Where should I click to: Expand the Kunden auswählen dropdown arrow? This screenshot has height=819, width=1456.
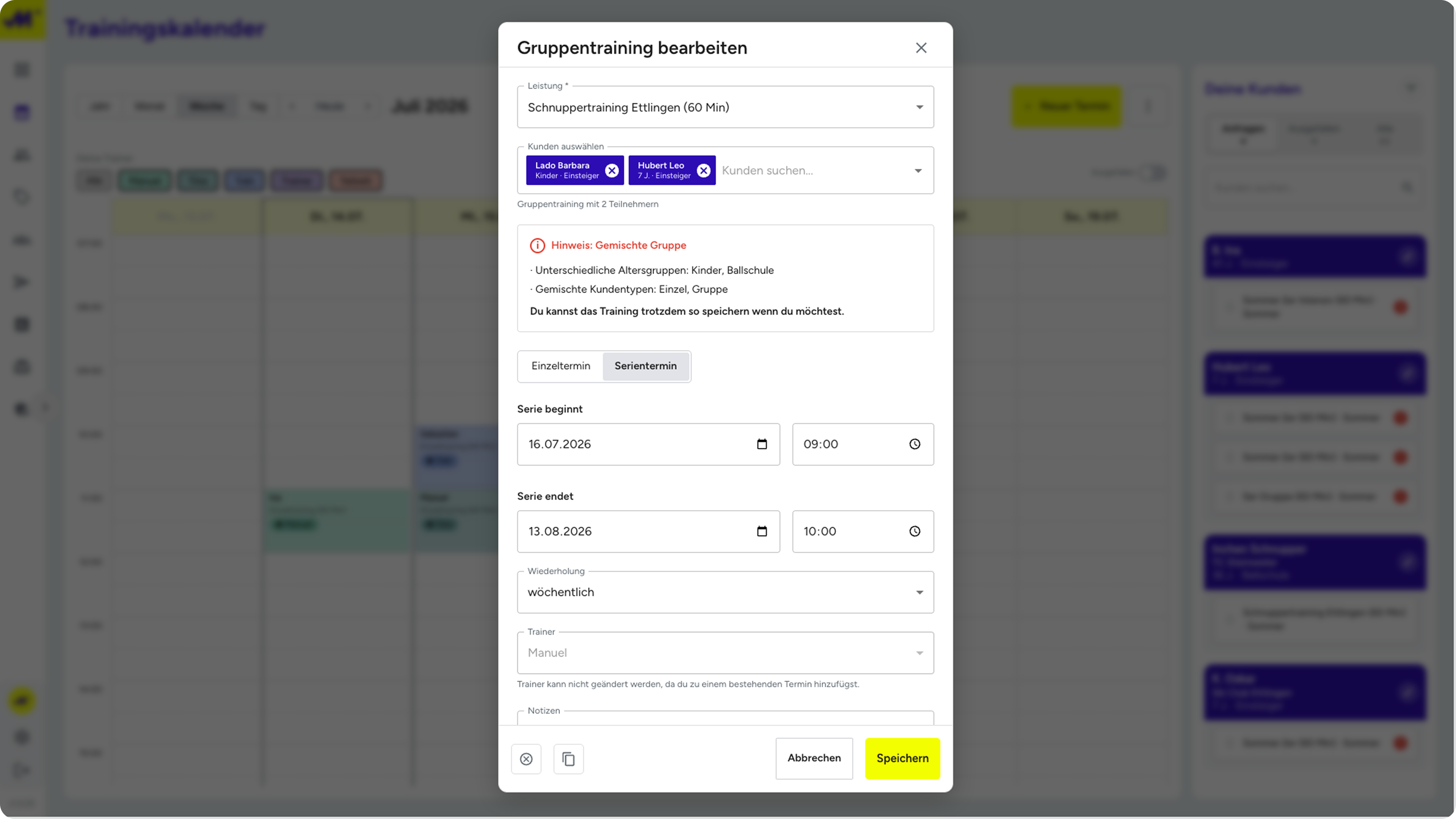coord(918,171)
